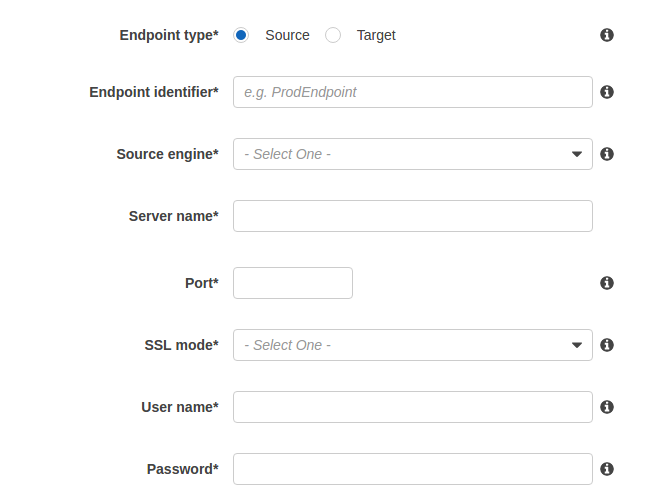Click the Endpoint identifier info icon
The image size is (670, 504).
[x=606, y=92]
